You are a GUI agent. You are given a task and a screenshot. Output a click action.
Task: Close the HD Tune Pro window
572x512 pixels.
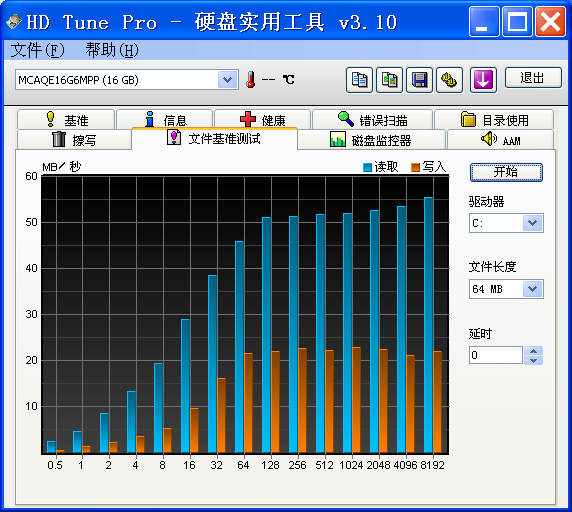coord(550,22)
